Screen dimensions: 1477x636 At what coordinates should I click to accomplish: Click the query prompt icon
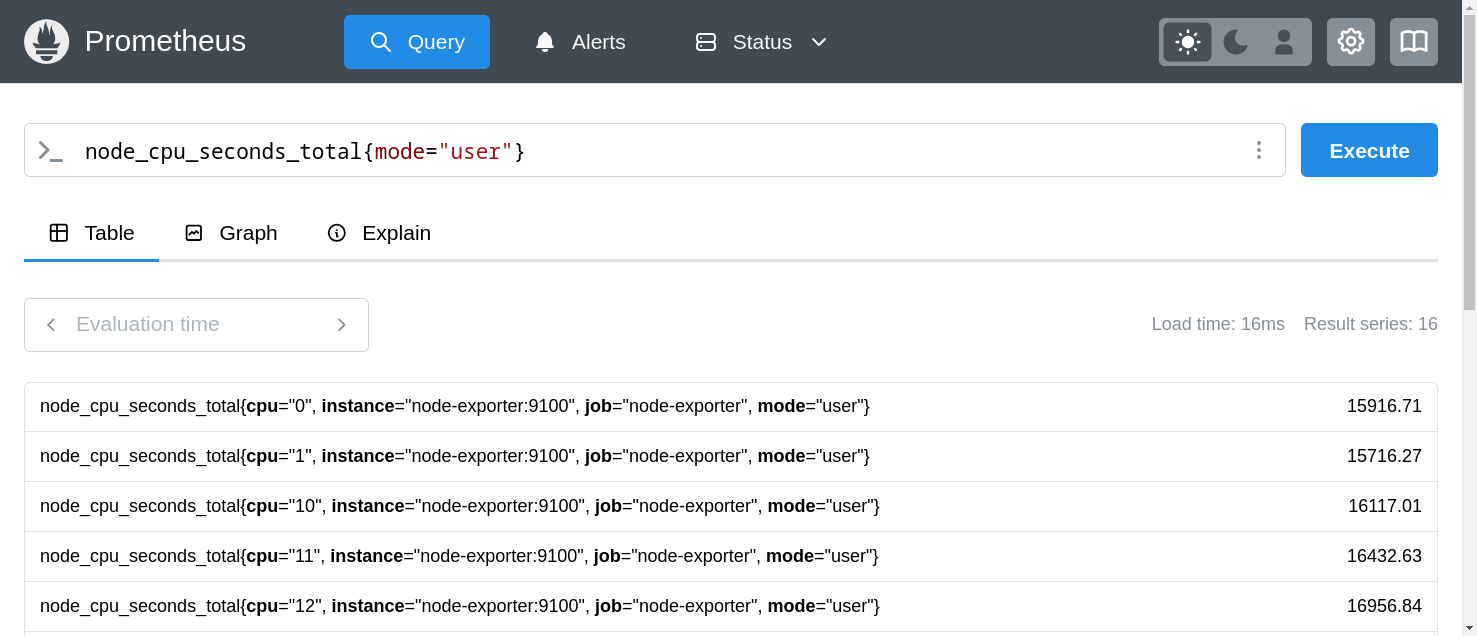(x=50, y=151)
